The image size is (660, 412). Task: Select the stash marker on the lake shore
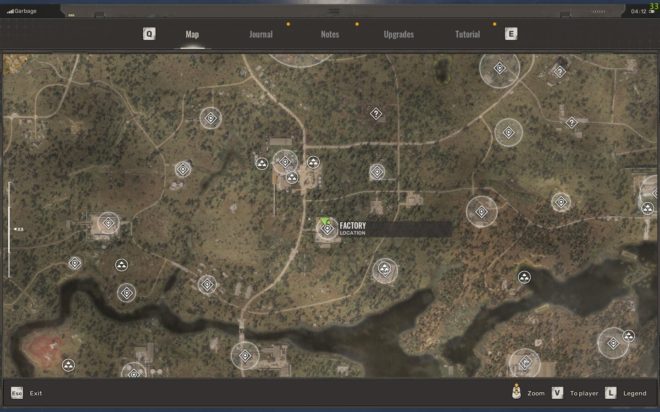coord(524,277)
